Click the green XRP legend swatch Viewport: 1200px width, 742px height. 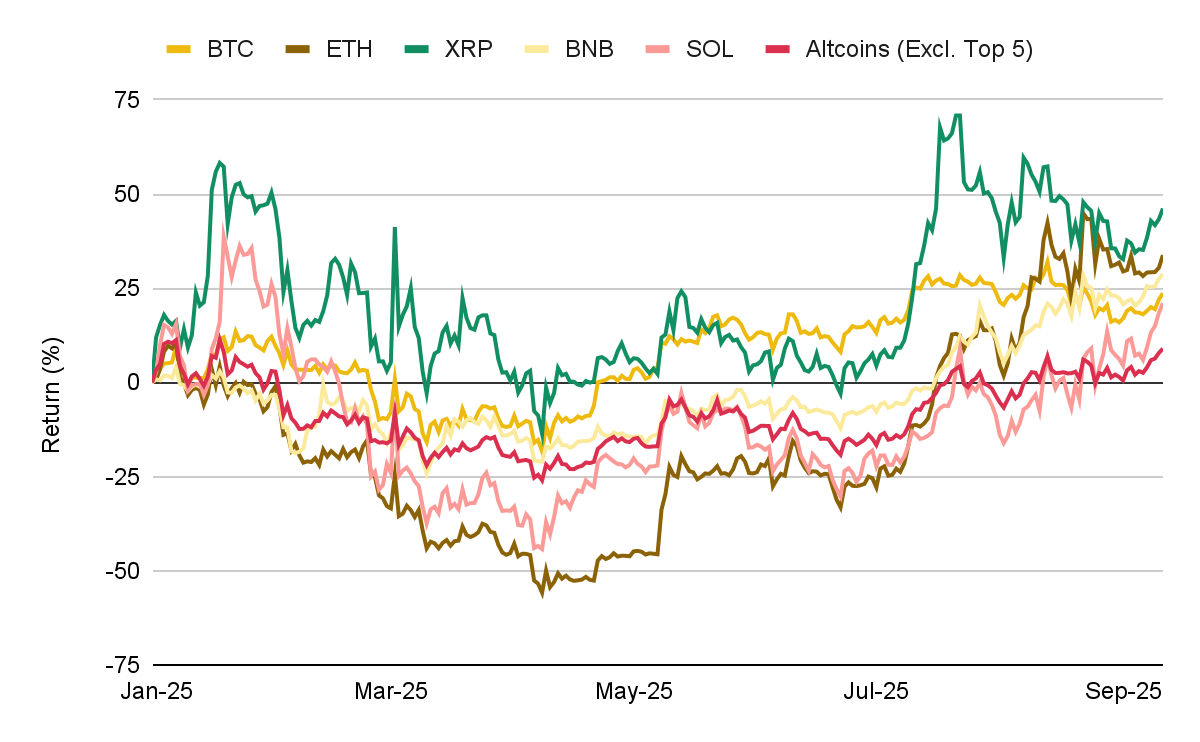point(418,49)
